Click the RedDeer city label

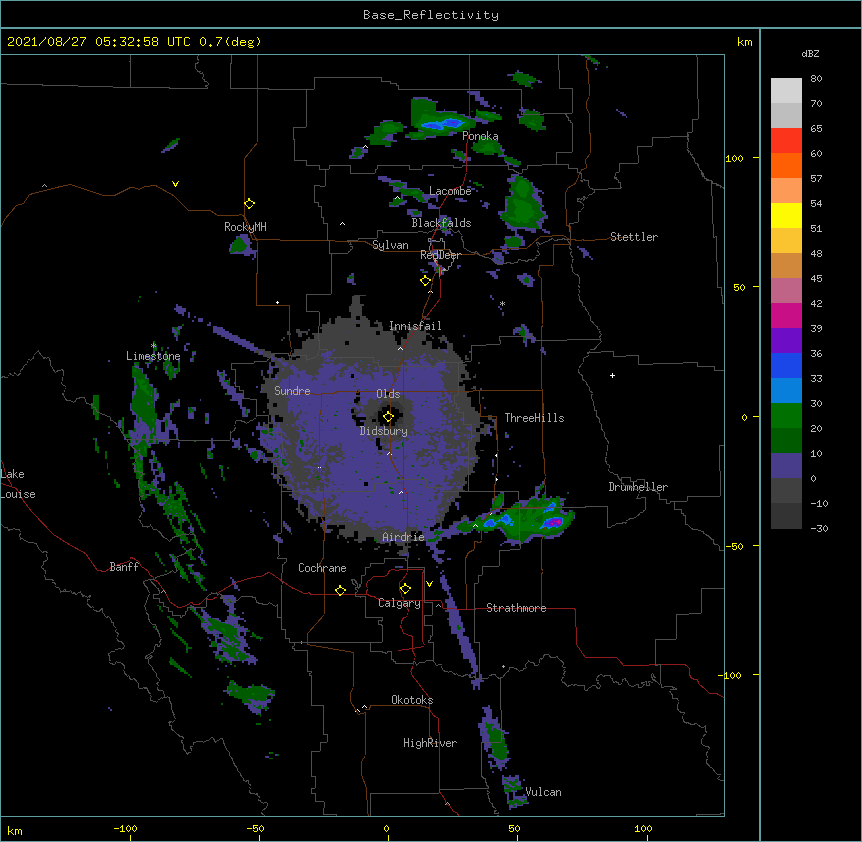tap(440, 255)
